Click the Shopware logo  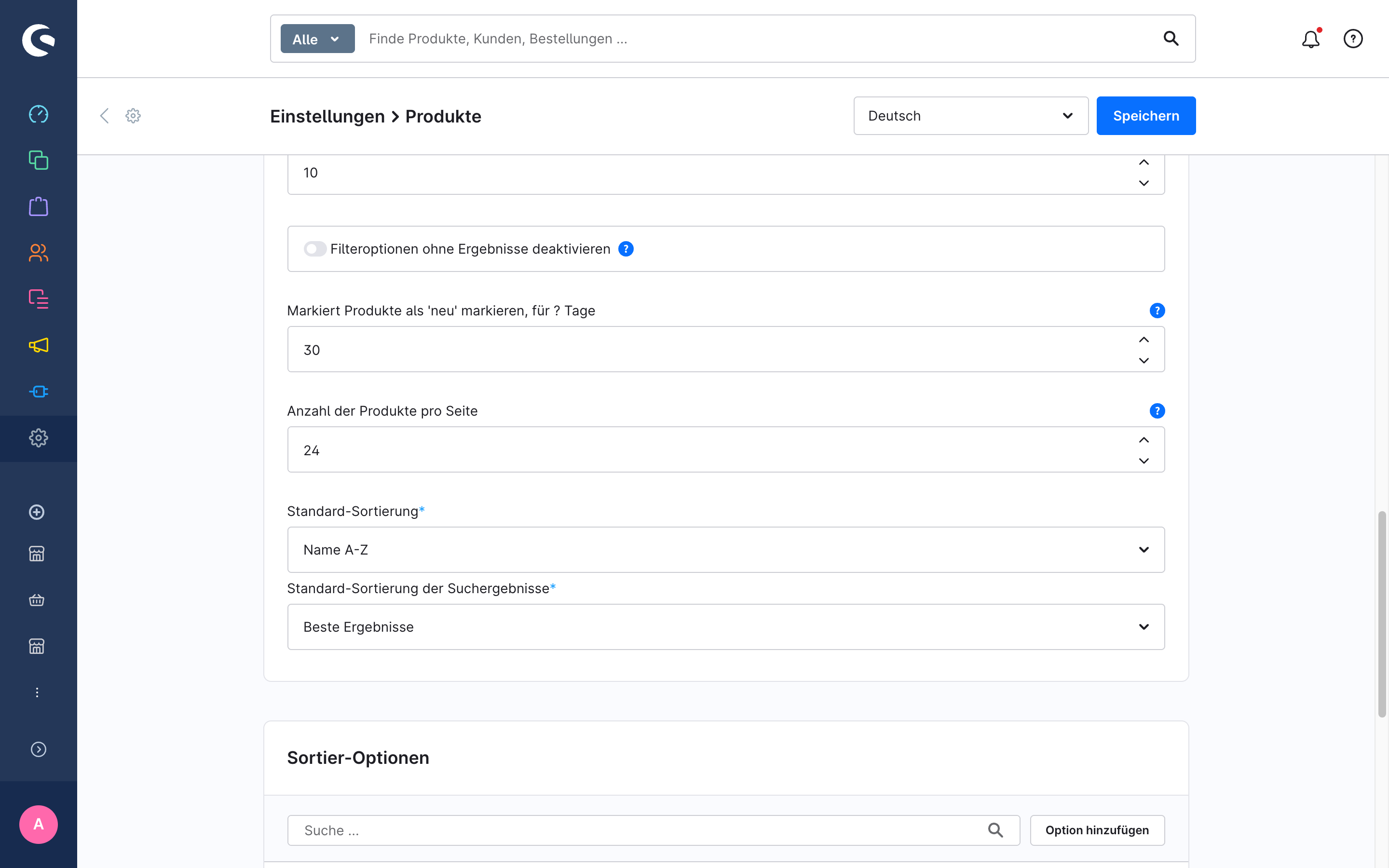(x=39, y=40)
